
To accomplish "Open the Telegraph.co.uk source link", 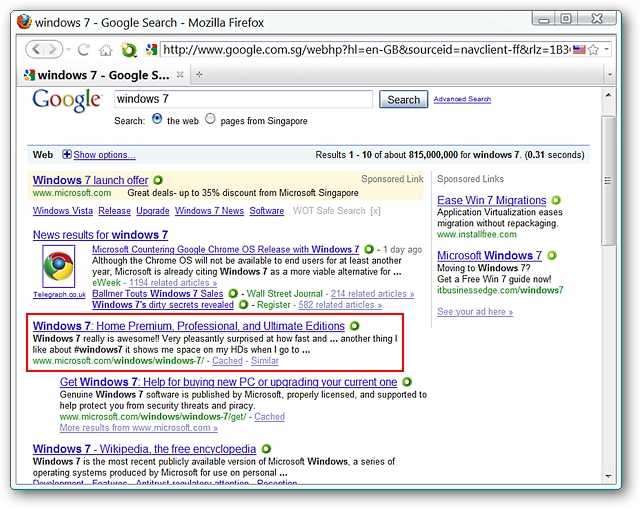I will pos(60,295).
